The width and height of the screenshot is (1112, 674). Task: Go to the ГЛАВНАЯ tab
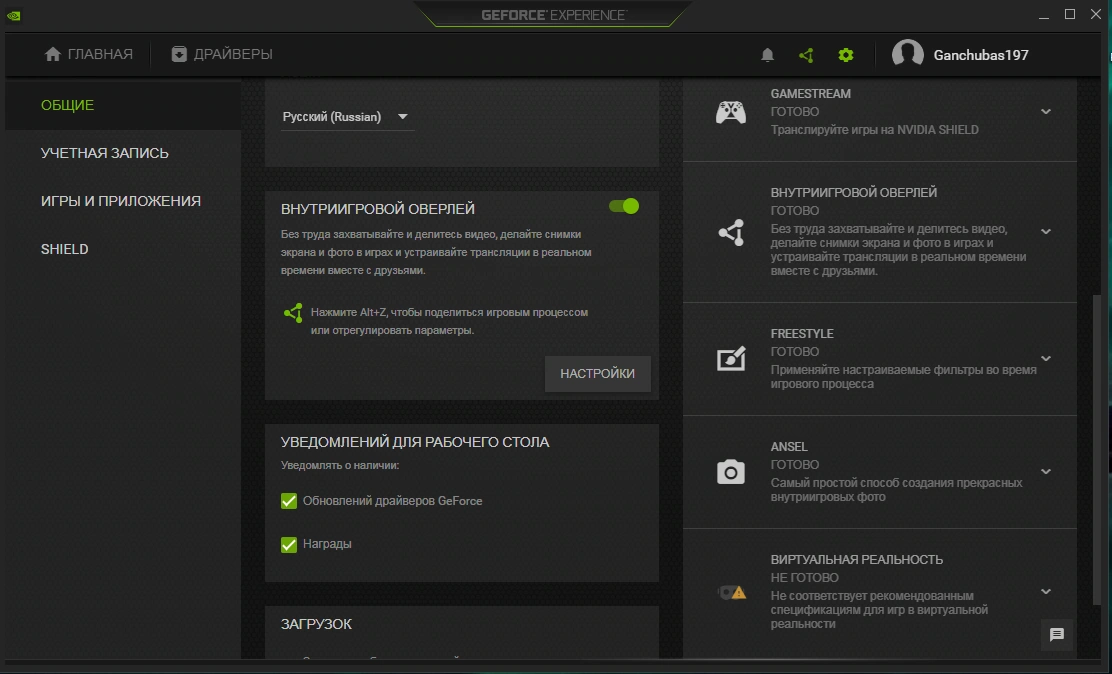[x=89, y=54]
